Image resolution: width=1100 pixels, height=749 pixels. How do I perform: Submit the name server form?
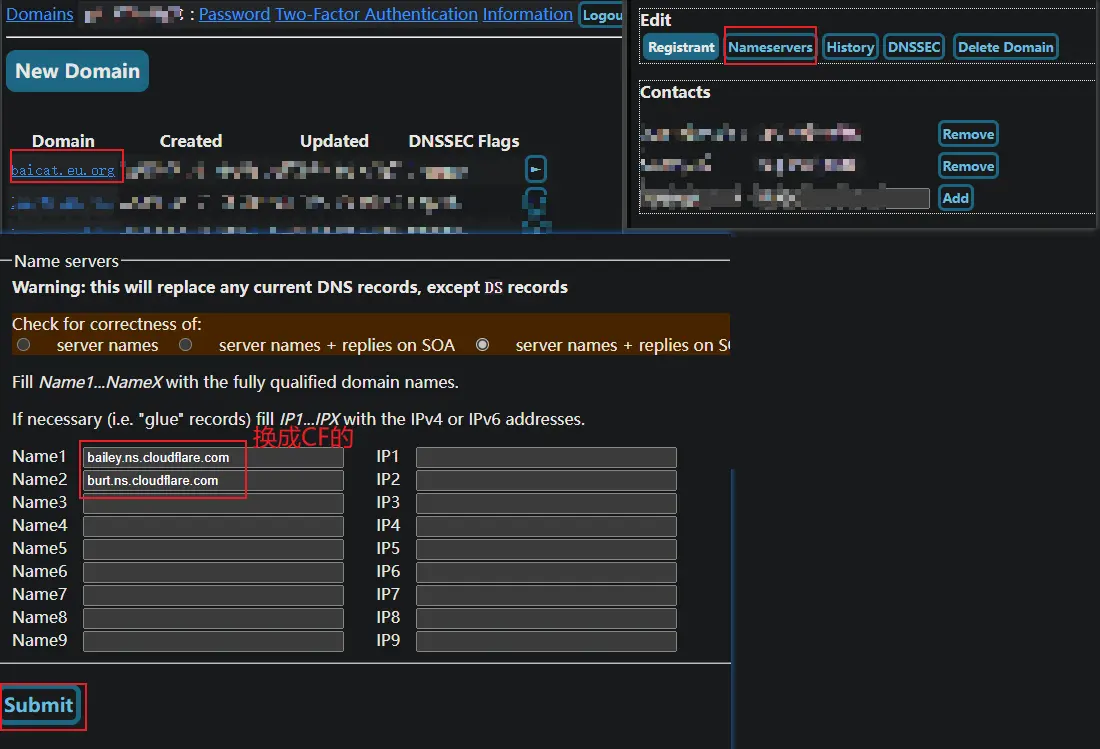pyautogui.click(x=39, y=705)
